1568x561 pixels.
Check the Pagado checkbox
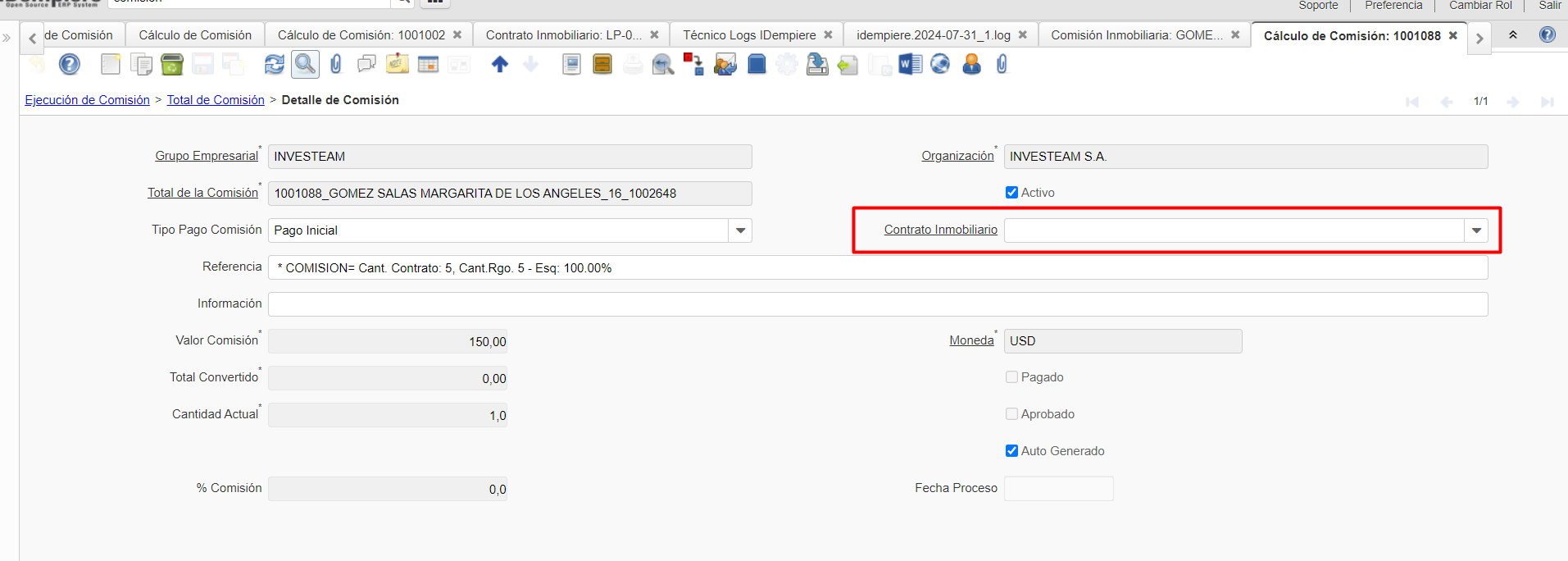[1011, 377]
